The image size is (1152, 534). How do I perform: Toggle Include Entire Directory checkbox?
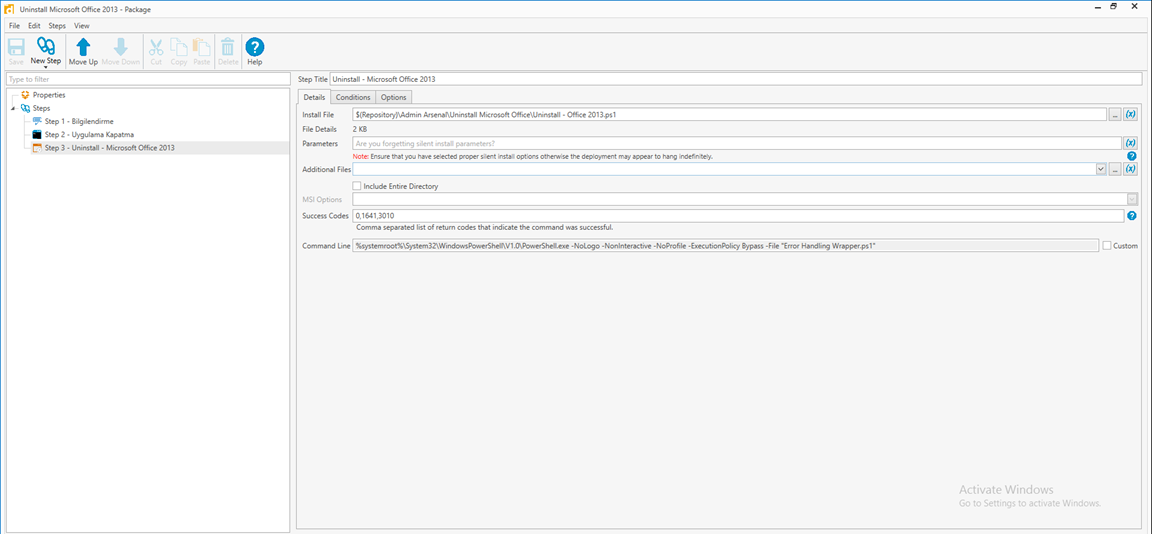tap(357, 186)
